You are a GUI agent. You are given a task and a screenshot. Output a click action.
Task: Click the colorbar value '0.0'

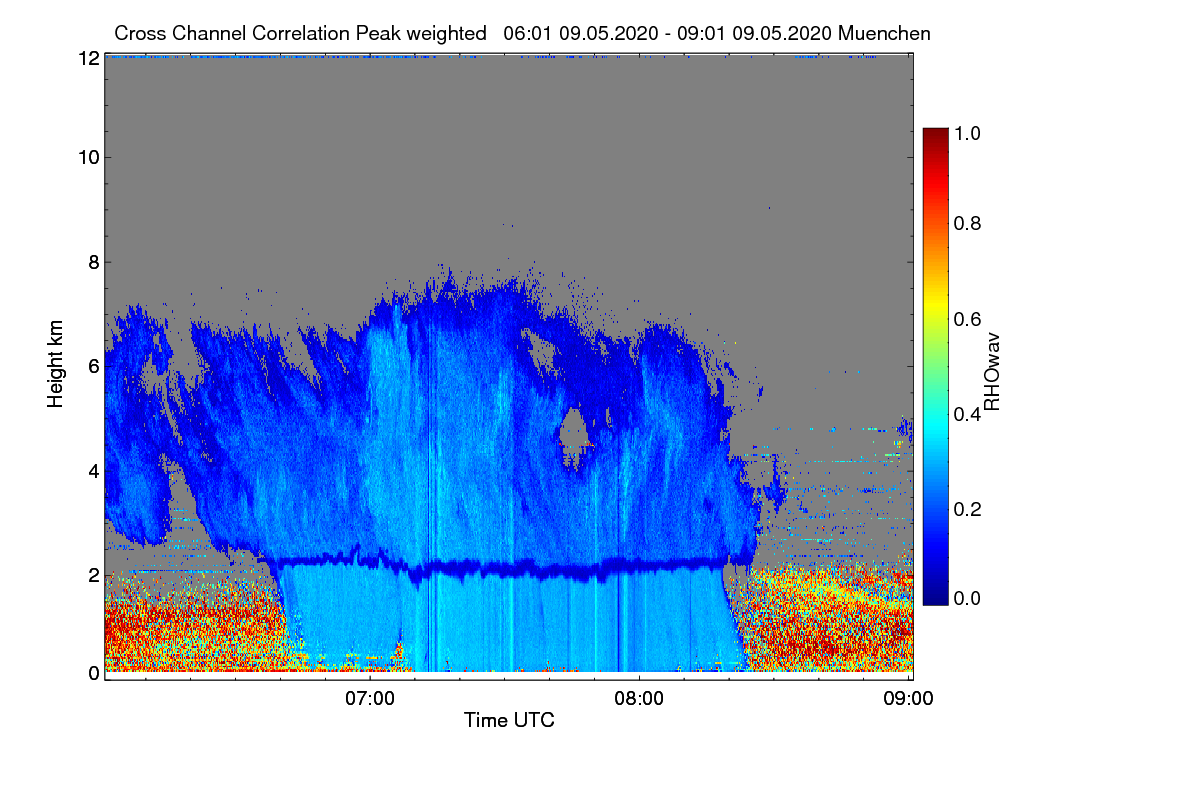point(966,598)
